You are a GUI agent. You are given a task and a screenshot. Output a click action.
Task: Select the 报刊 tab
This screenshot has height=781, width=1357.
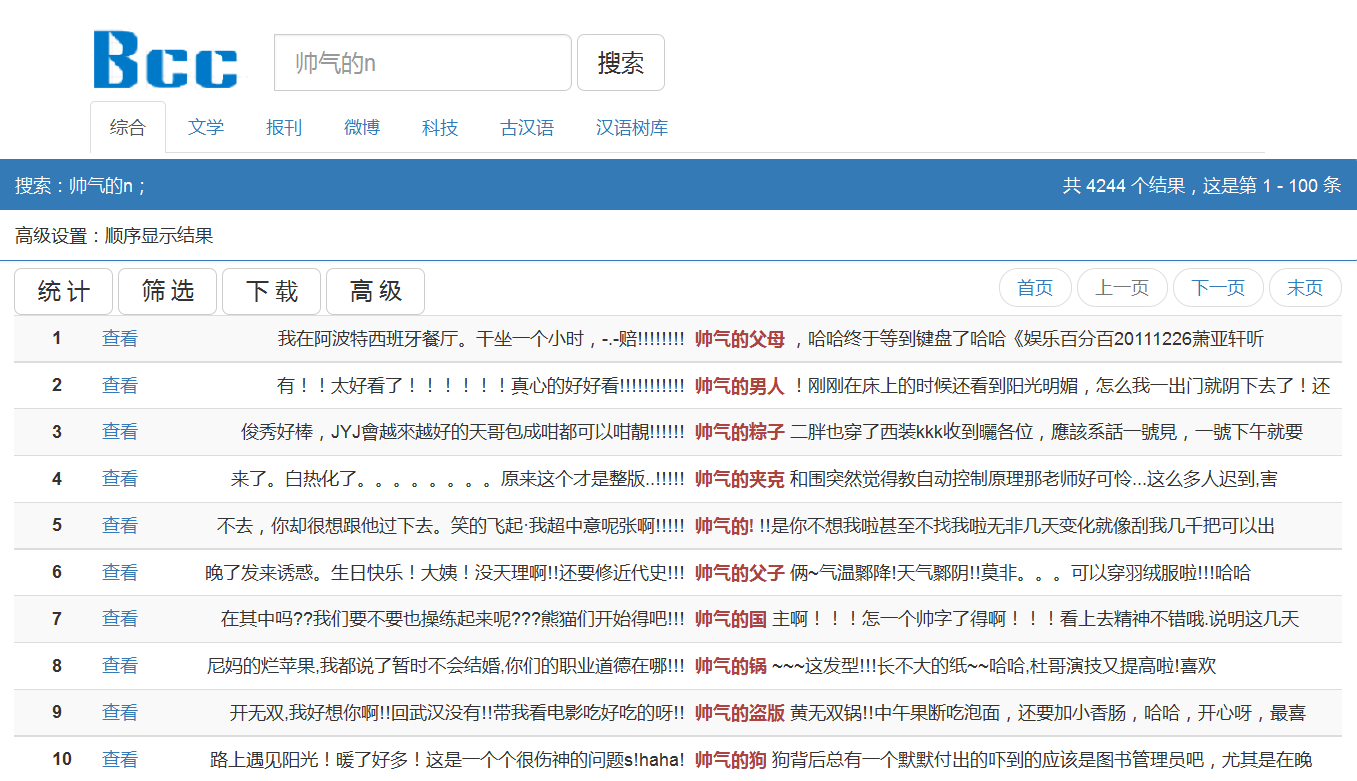pos(284,128)
